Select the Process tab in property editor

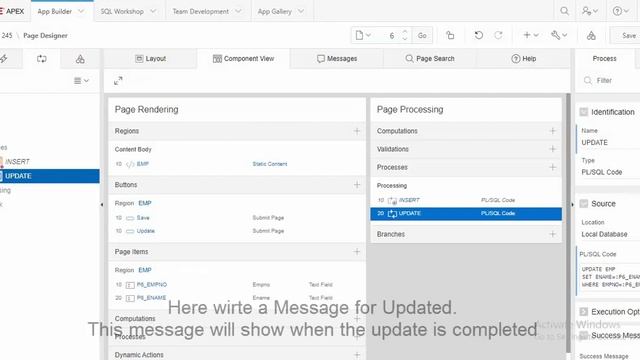tap(604, 59)
